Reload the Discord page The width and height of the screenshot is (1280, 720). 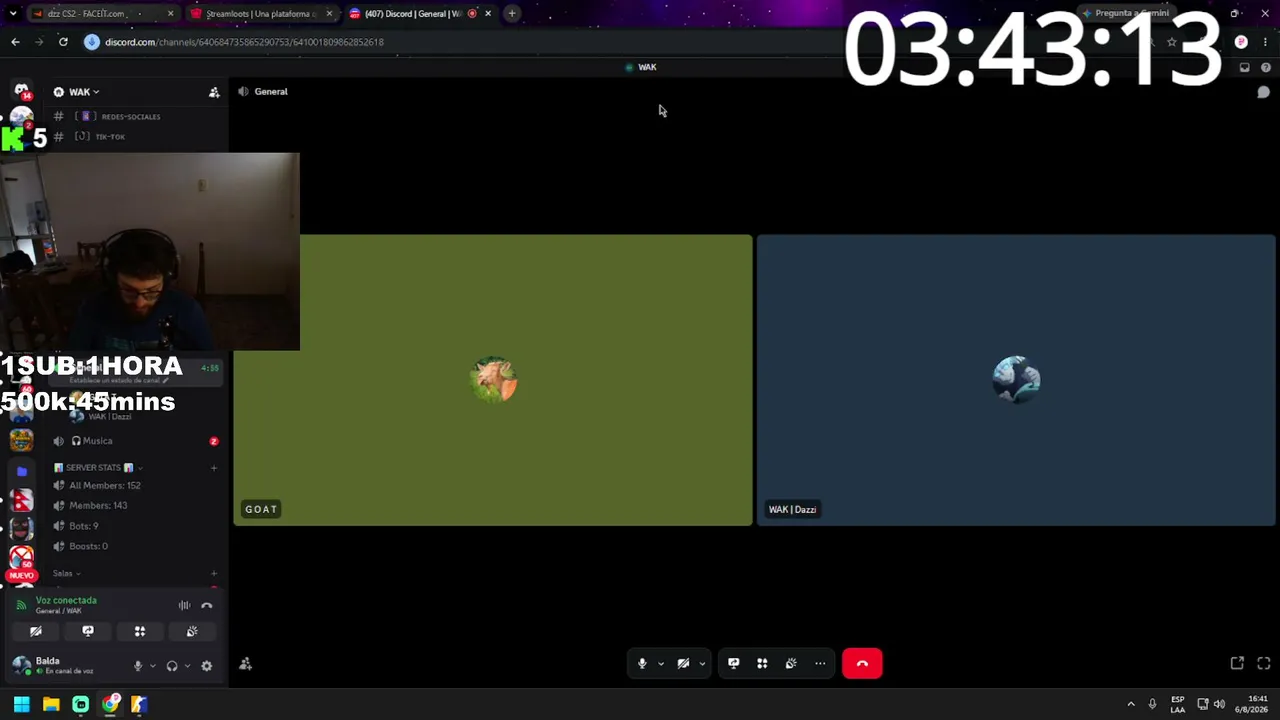pyautogui.click(x=63, y=42)
